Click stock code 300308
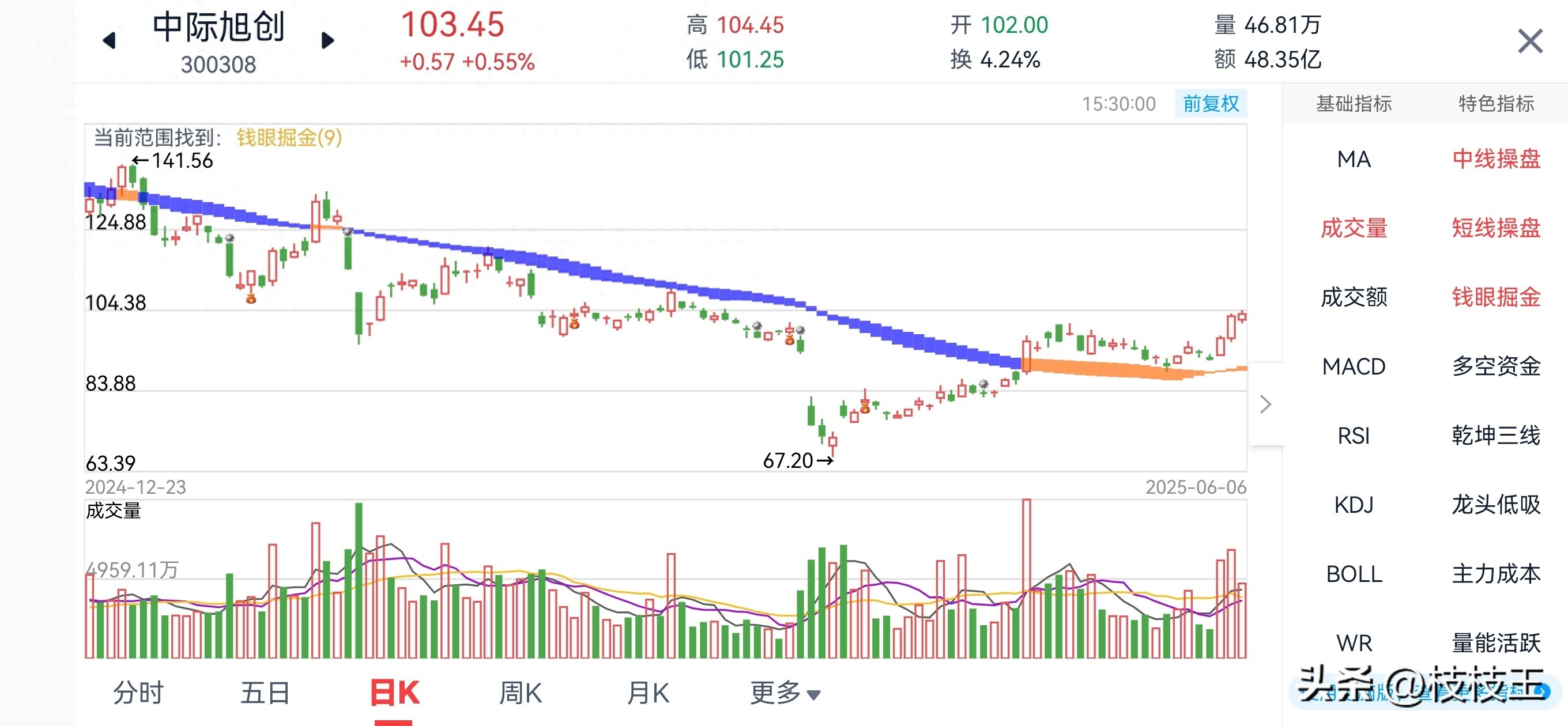1568x726 pixels. pyautogui.click(x=218, y=65)
